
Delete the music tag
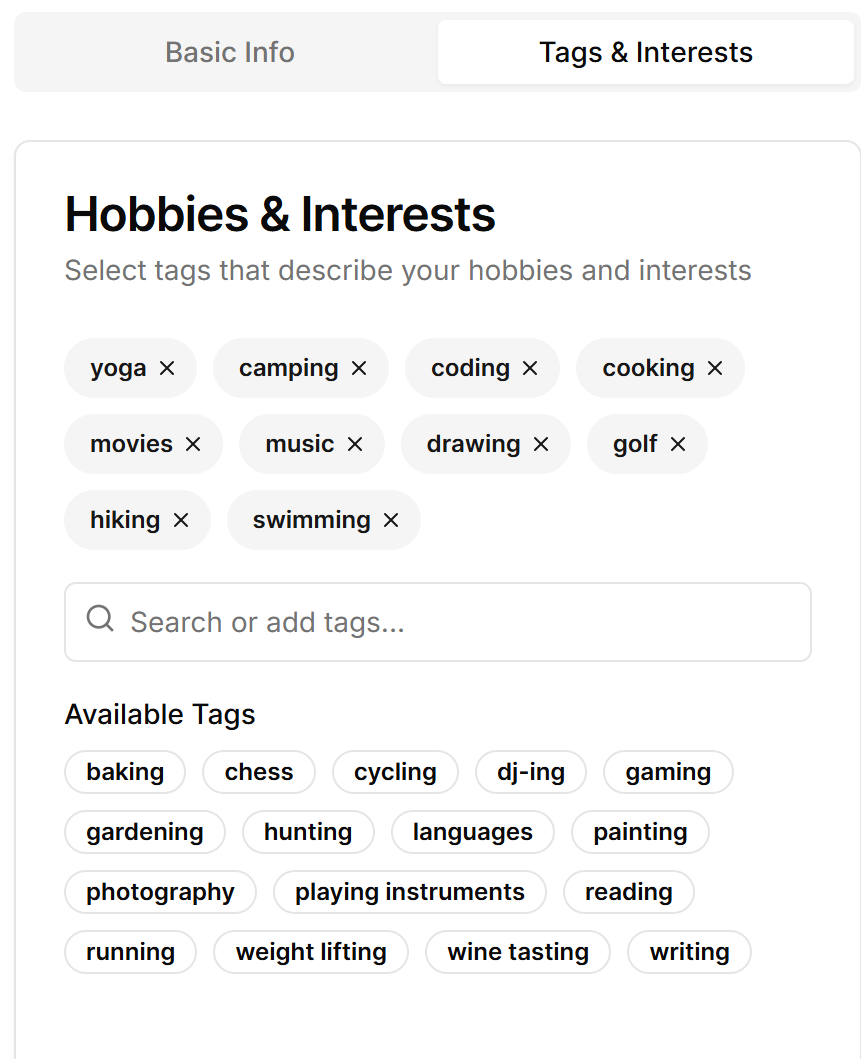355,444
